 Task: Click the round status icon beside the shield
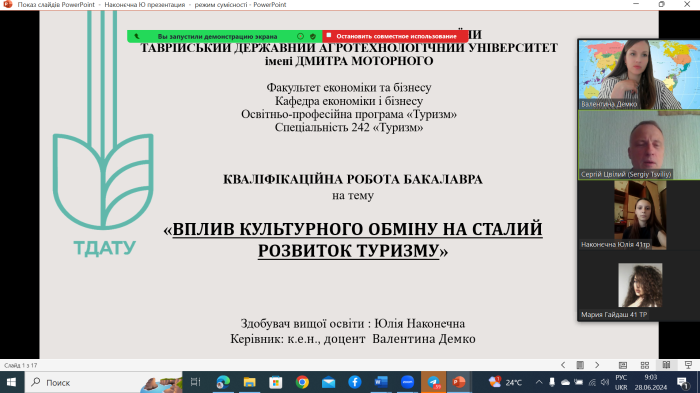pos(300,37)
